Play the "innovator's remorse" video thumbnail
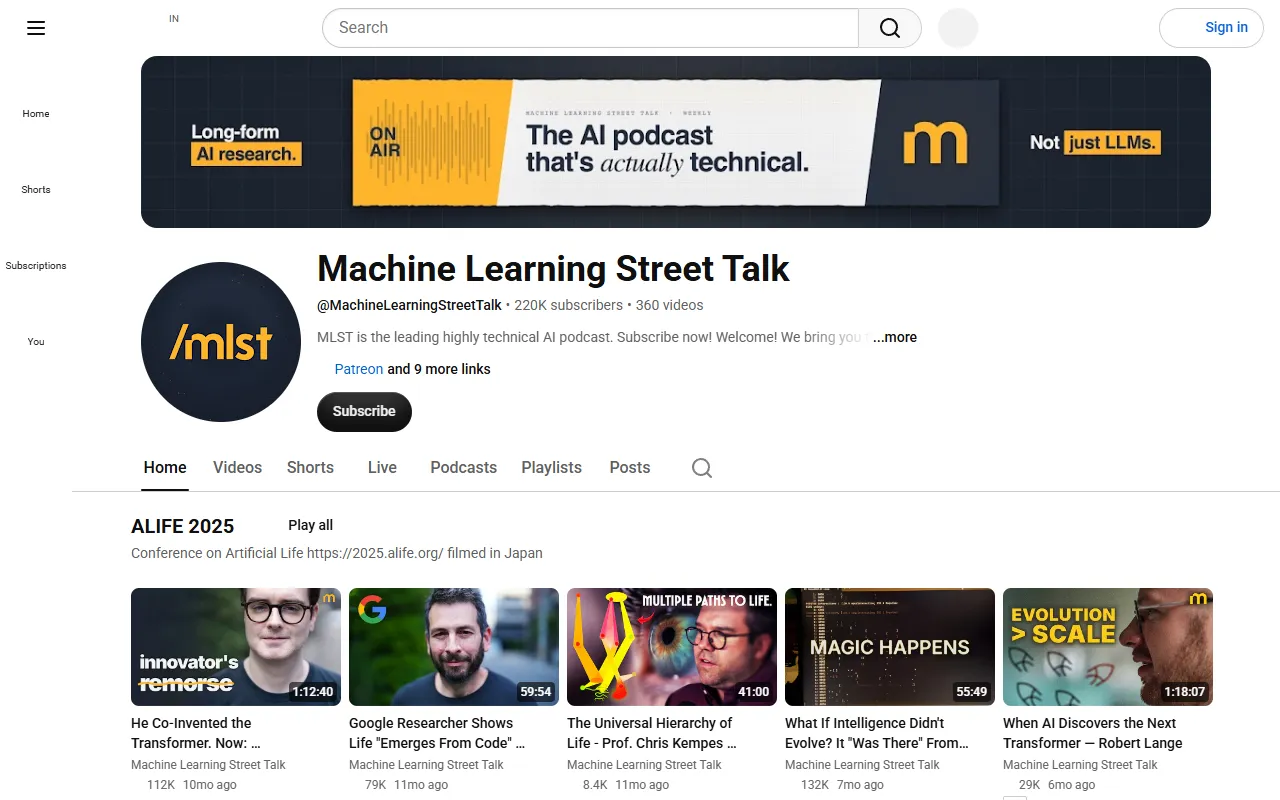This screenshot has width=1280, height=800. tap(236, 647)
